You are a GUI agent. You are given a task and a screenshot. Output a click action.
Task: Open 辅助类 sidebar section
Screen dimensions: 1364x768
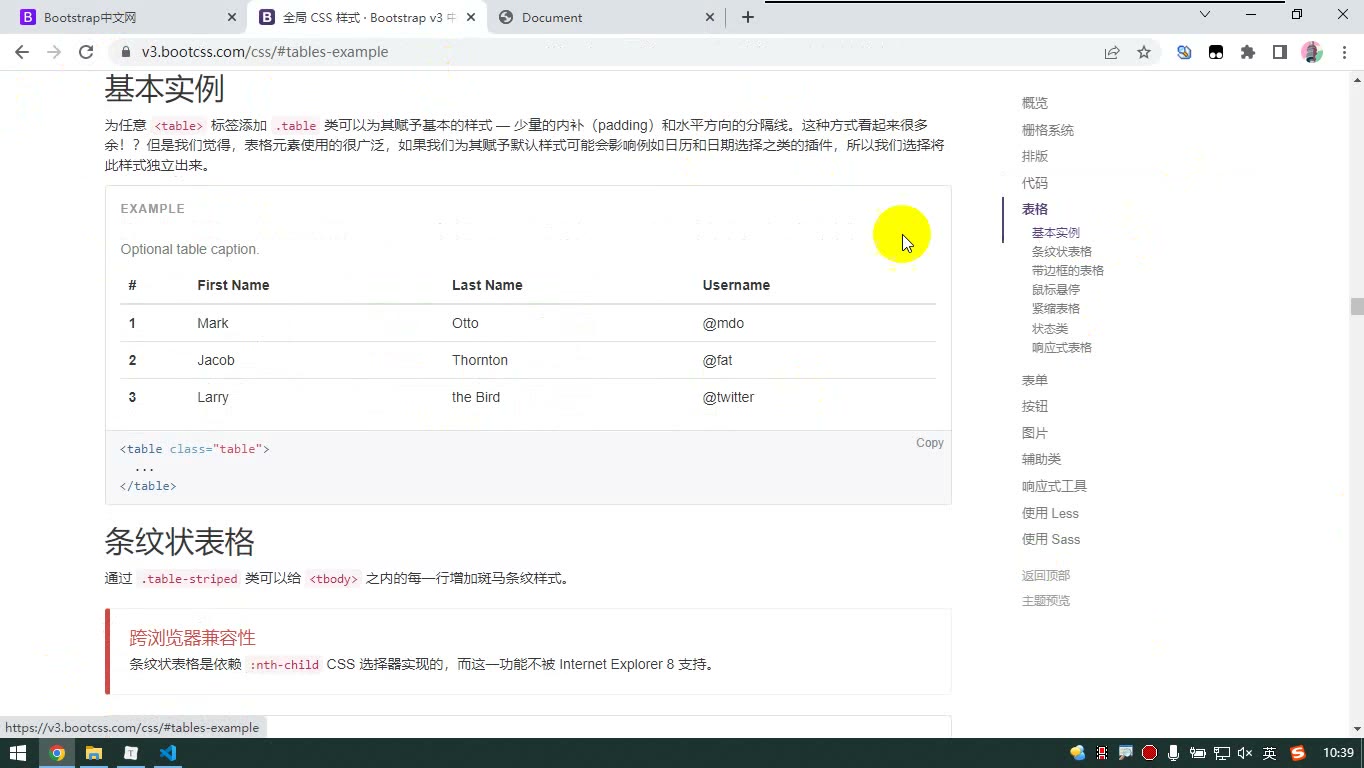click(x=1041, y=459)
